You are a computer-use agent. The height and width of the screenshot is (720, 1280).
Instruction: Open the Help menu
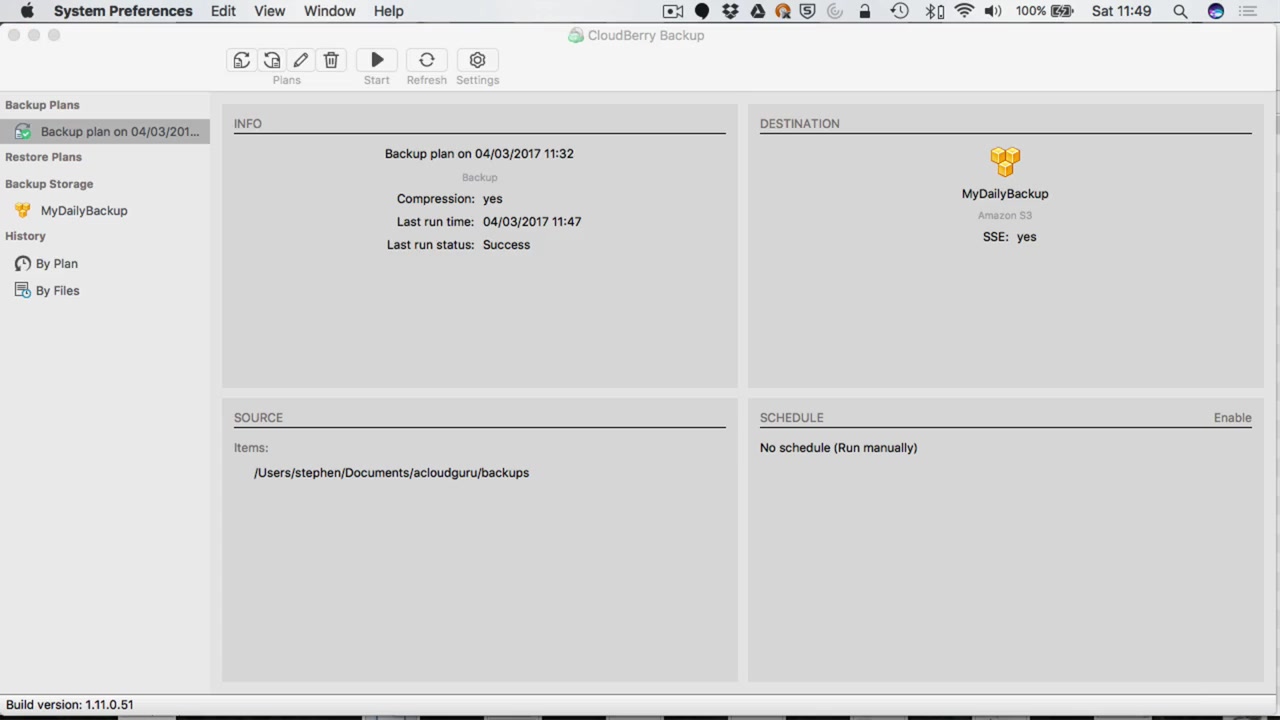[389, 11]
